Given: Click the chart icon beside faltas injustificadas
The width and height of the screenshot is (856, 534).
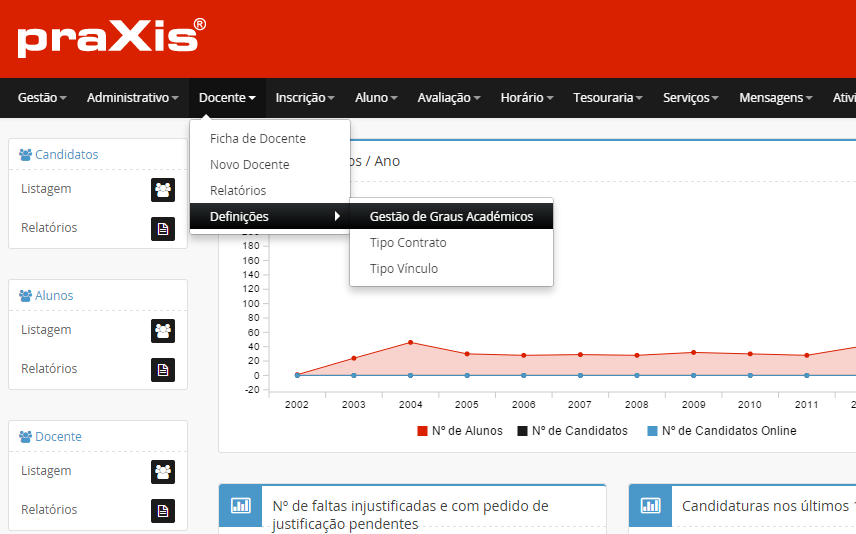Looking at the screenshot, I should coord(240,506).
